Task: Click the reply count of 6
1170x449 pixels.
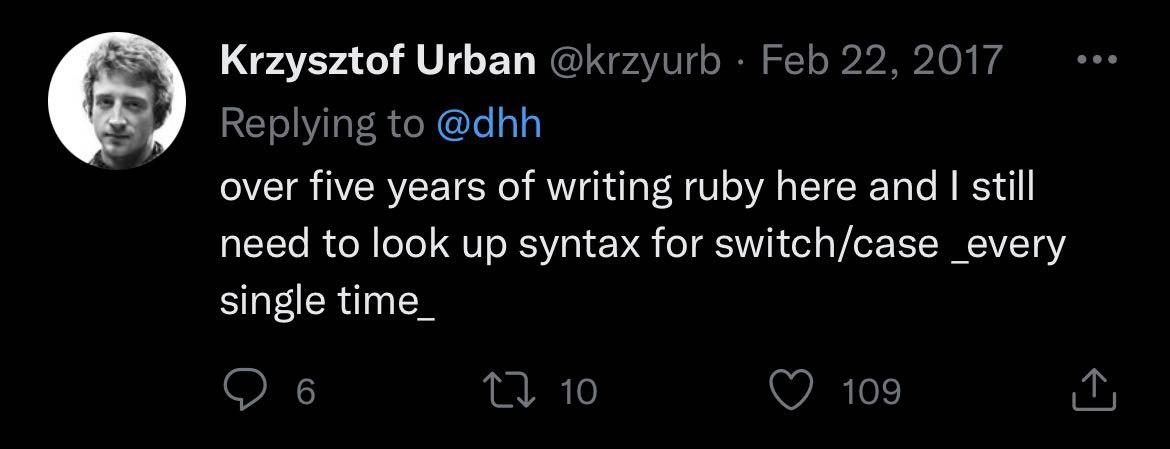Action: point(306,391)
